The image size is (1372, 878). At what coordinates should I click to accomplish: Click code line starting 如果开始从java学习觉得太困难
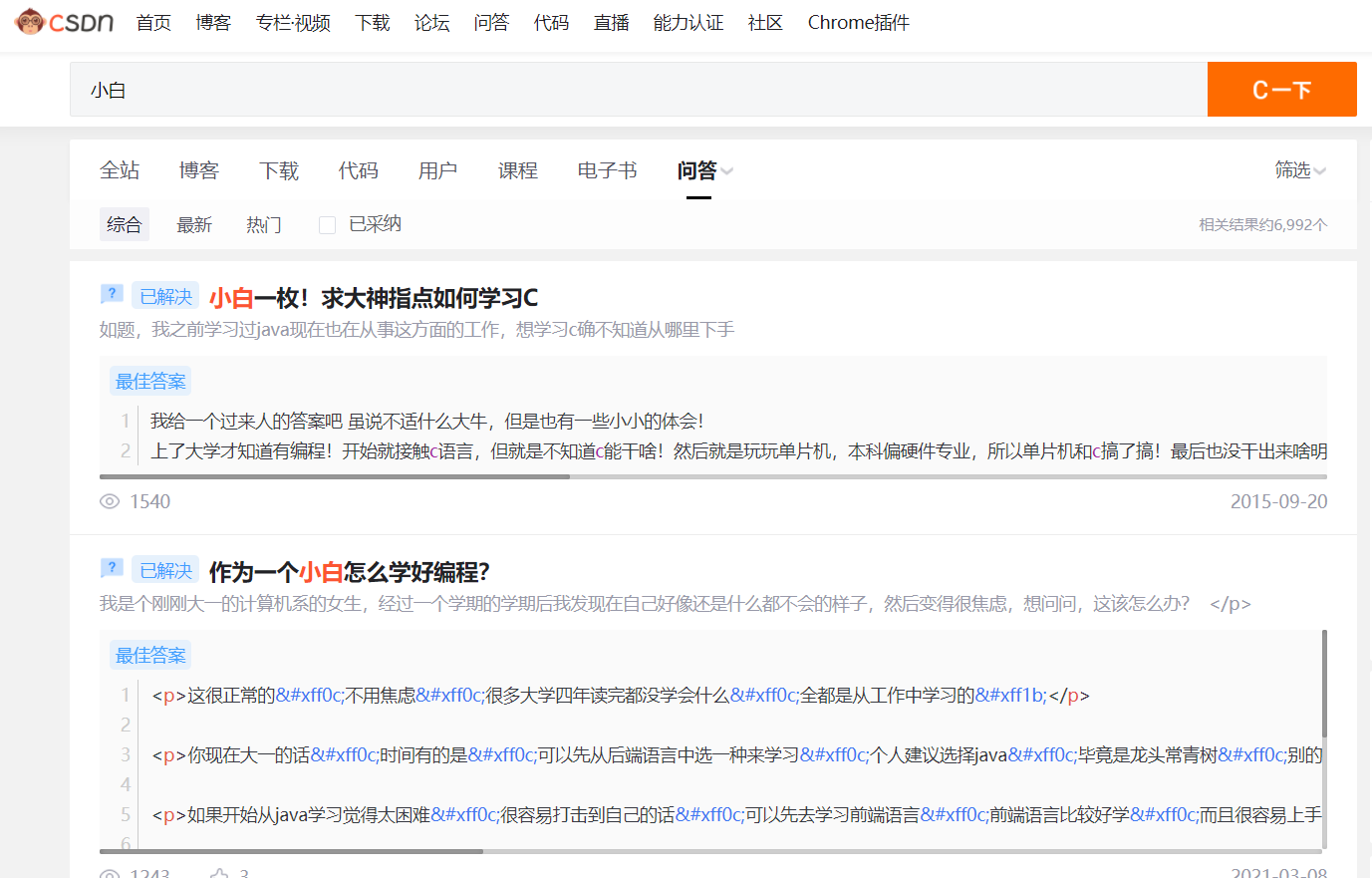[x=737, y=815]
